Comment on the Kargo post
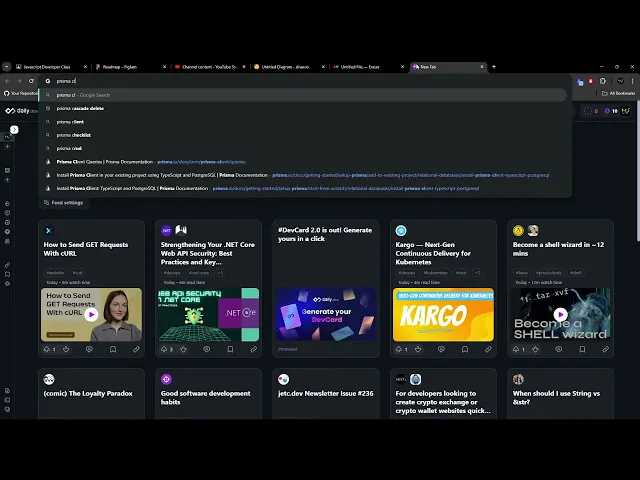 click(441, 349)
